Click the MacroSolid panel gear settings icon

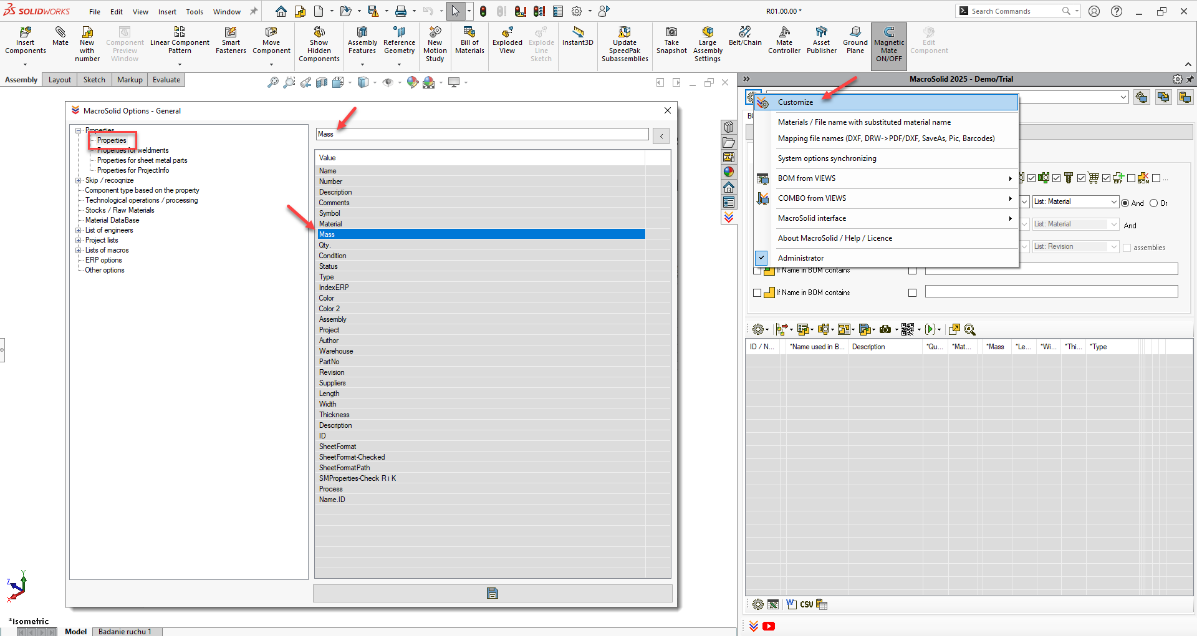coord(1177,79)
